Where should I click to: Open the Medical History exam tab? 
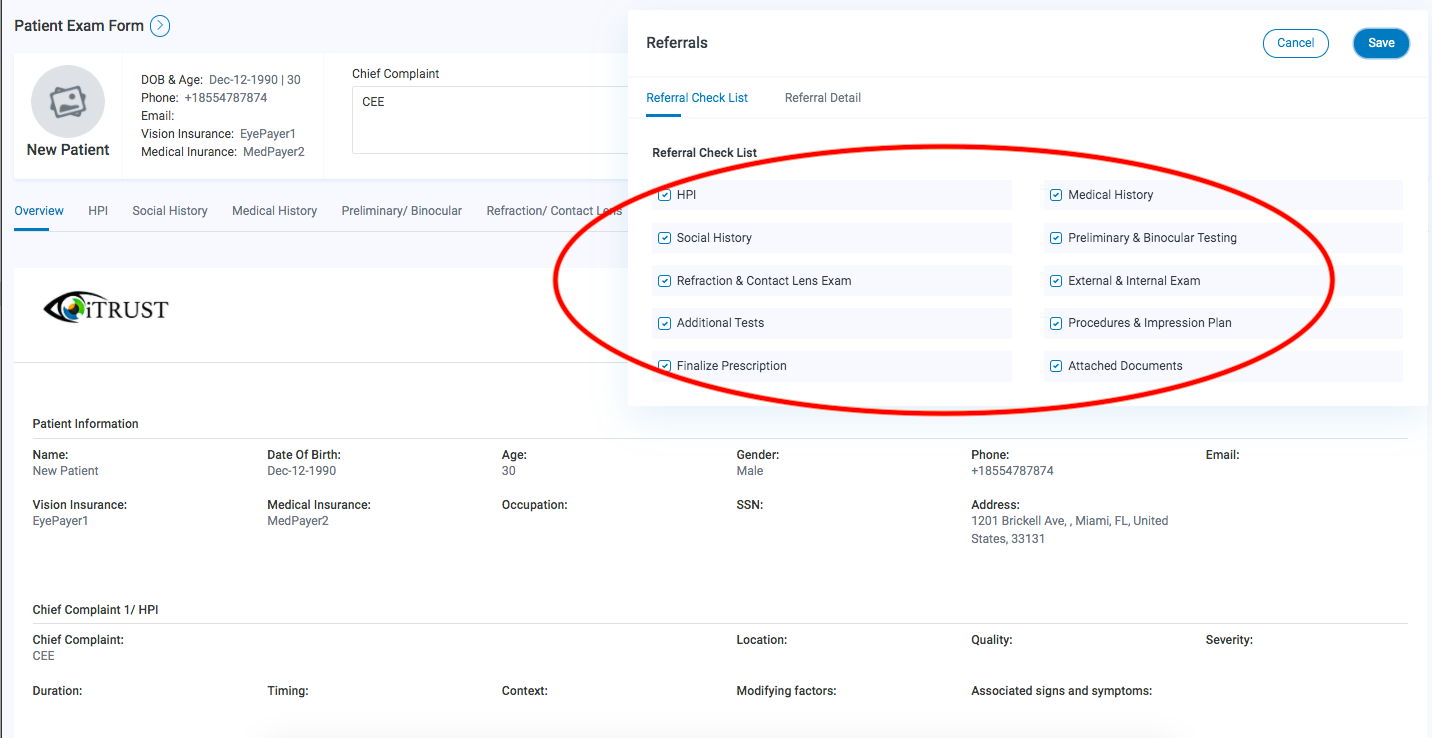coord(274,210)
